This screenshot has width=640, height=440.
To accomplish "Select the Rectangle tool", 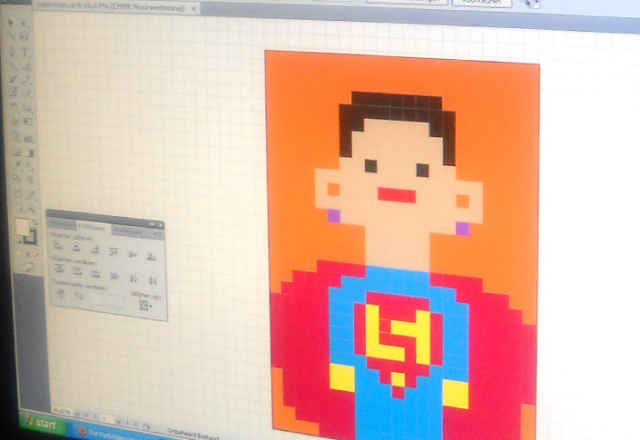I will click(26, 66).
